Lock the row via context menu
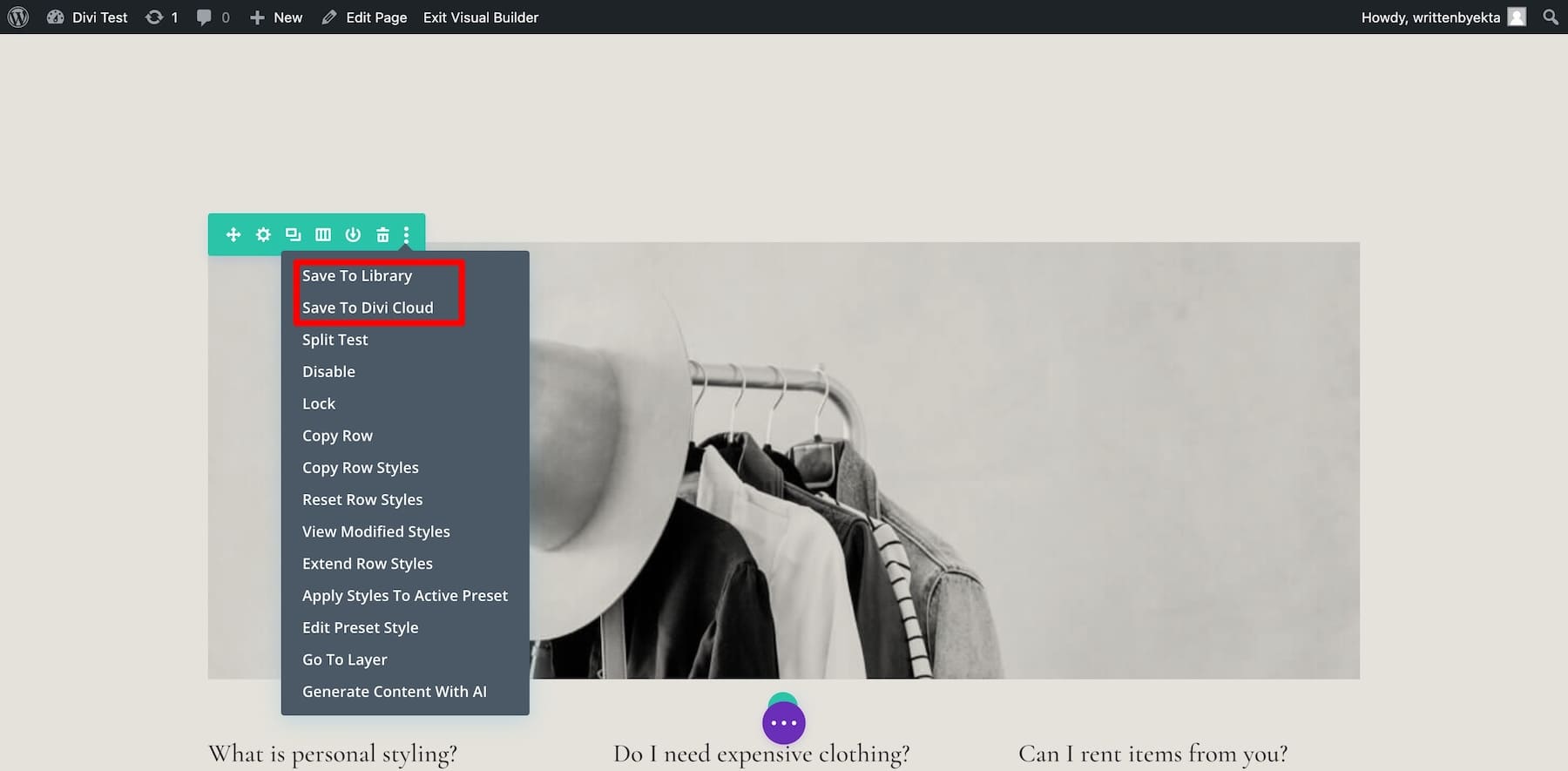1568x771 pixels. [319, 403]
